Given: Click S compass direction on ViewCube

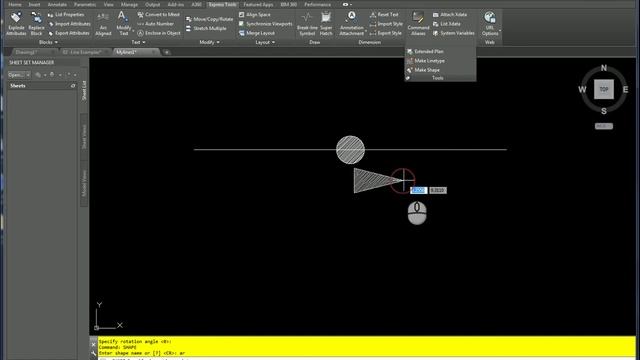Looking at the screenshot, I should pos(604,111).
